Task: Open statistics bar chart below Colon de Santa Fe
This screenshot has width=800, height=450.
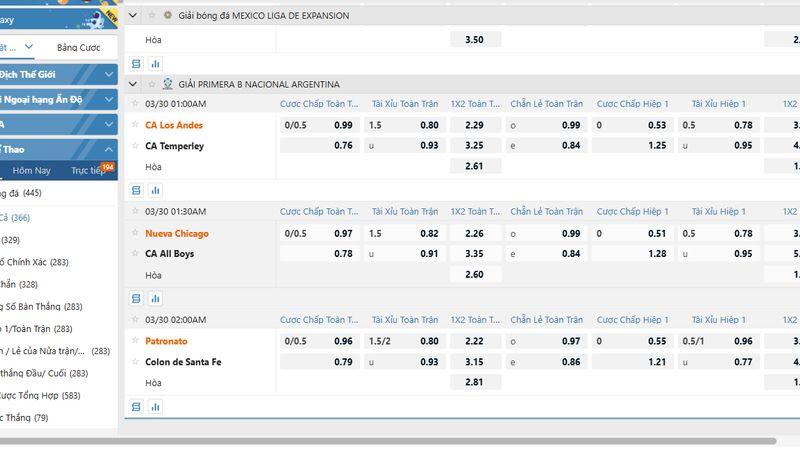Action: point(155,407)
